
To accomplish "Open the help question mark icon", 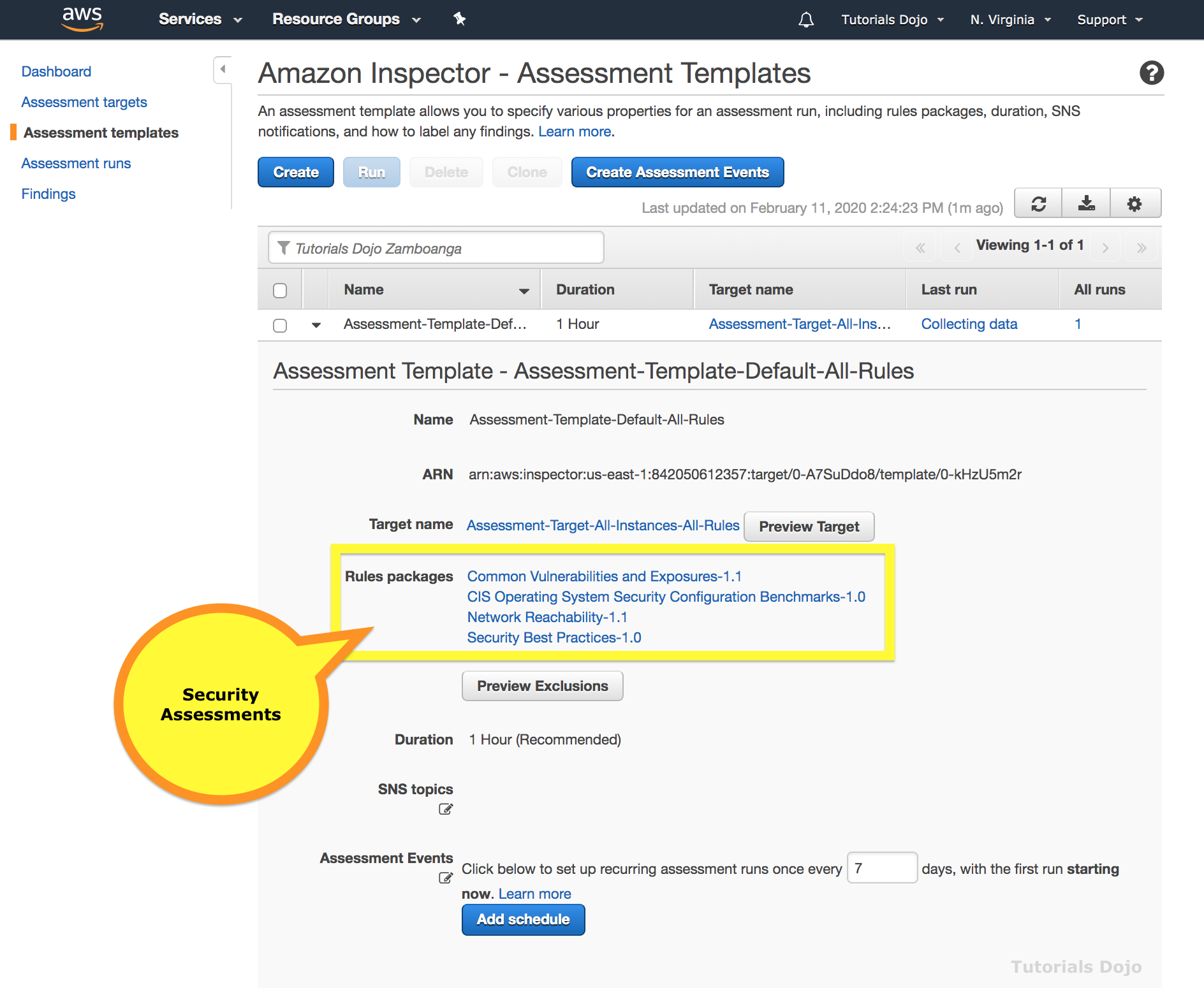I will click(1151, 73).
